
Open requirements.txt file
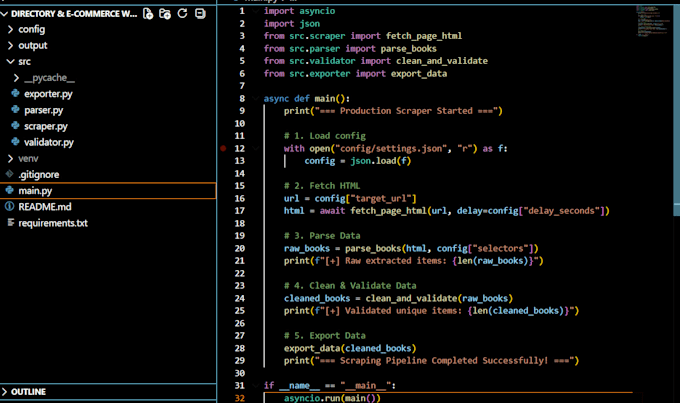click(x=53, y=223)
